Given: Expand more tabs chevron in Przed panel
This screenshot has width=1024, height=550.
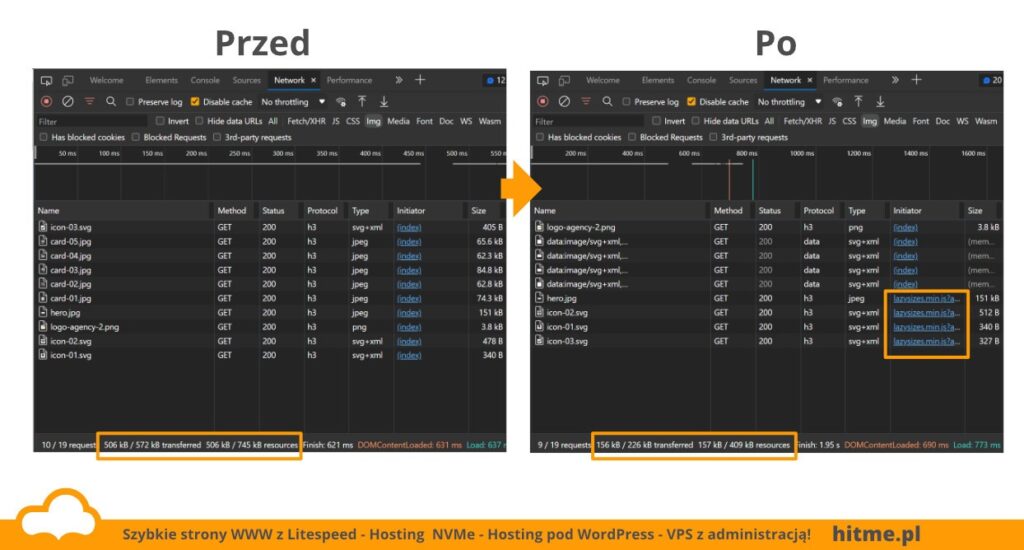Looking at the screenshot, I should tap(398, 80).
